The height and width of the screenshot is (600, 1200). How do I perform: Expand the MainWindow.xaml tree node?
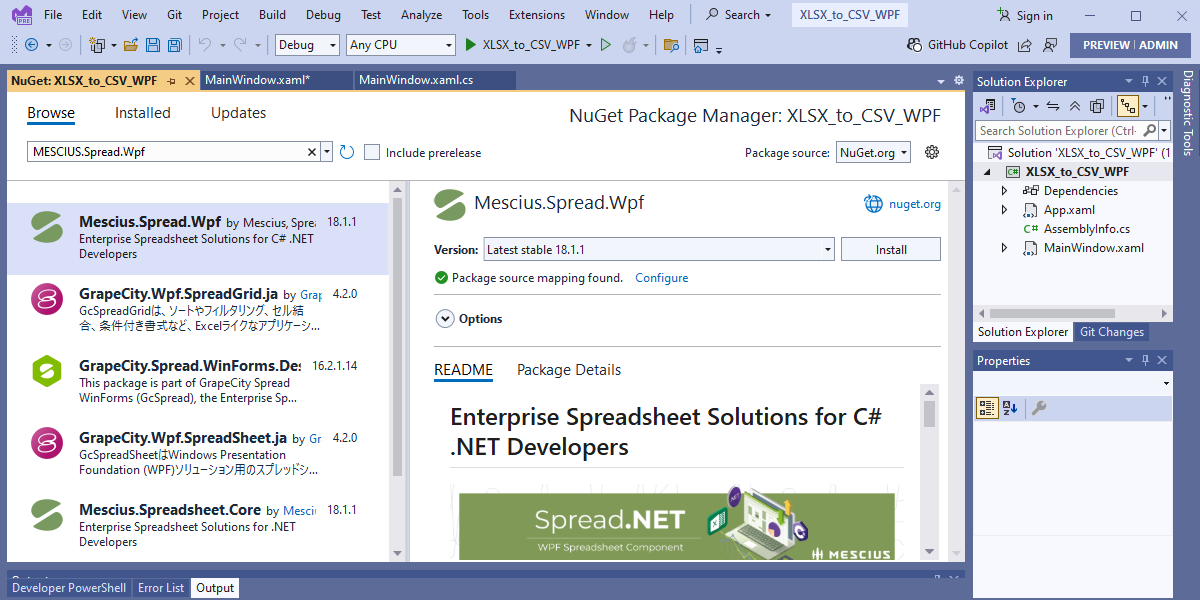pos(1005,248)
